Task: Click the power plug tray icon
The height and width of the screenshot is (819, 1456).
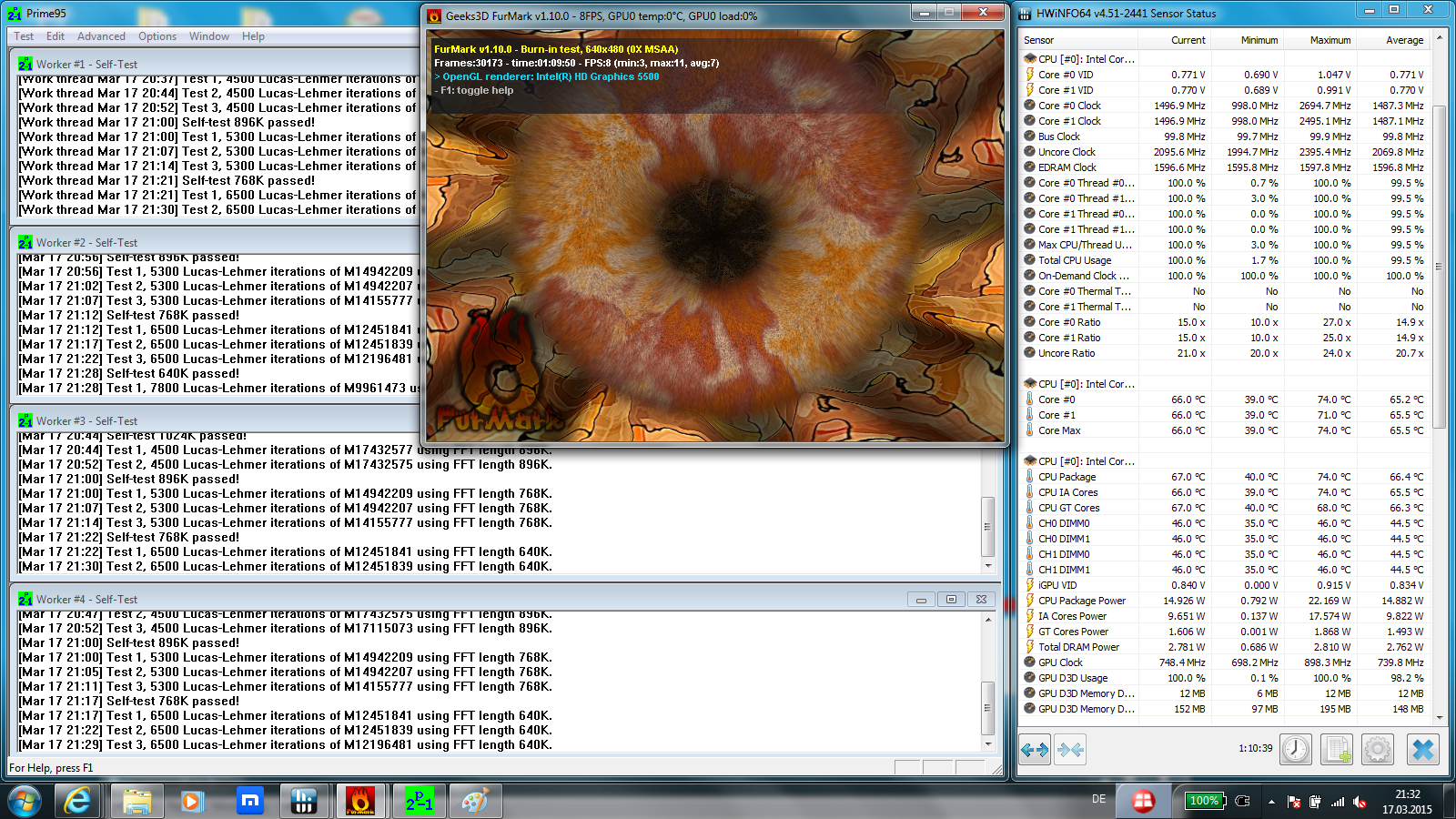Action: click(x=1315, y=802)
